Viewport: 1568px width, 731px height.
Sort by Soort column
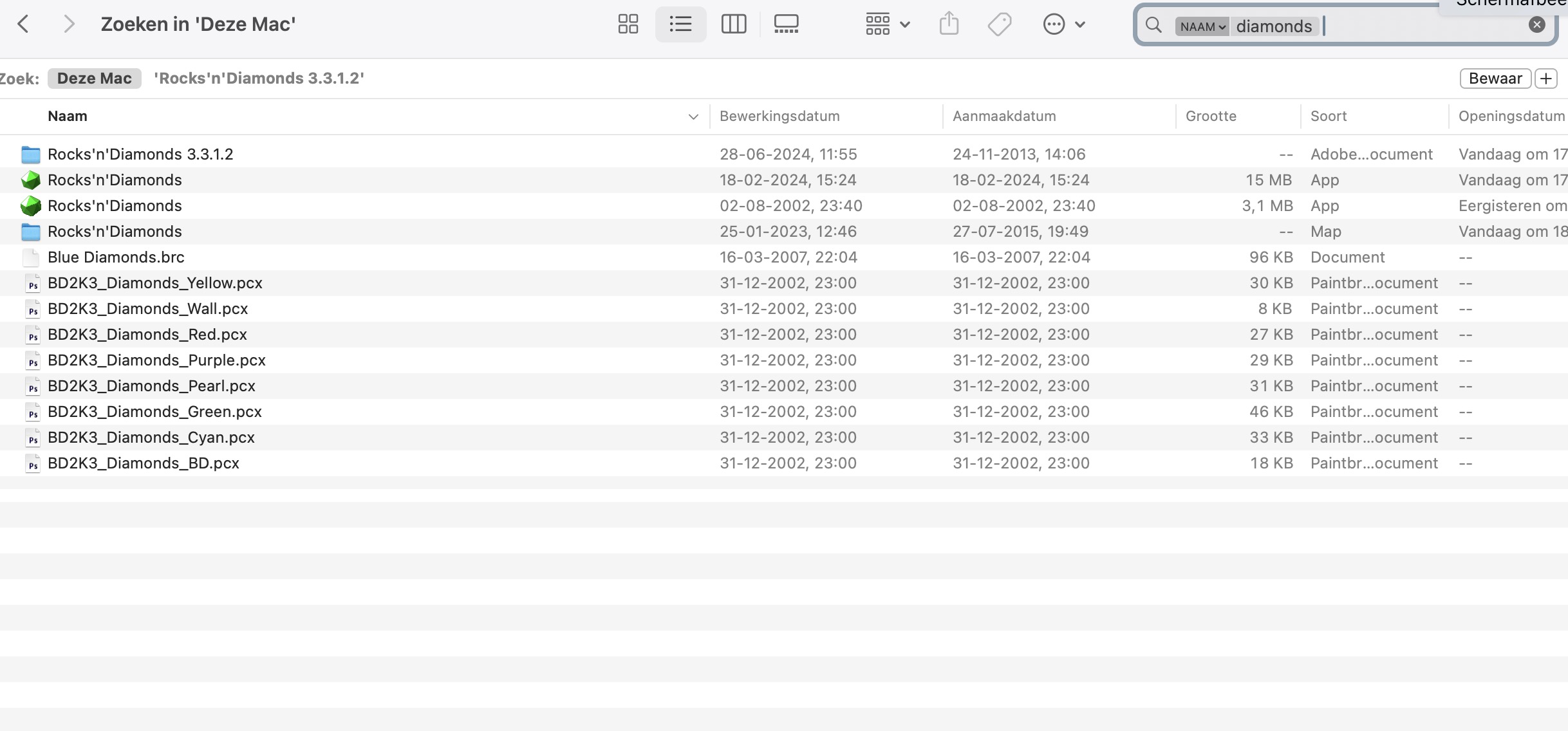[x=1329, y=116]
